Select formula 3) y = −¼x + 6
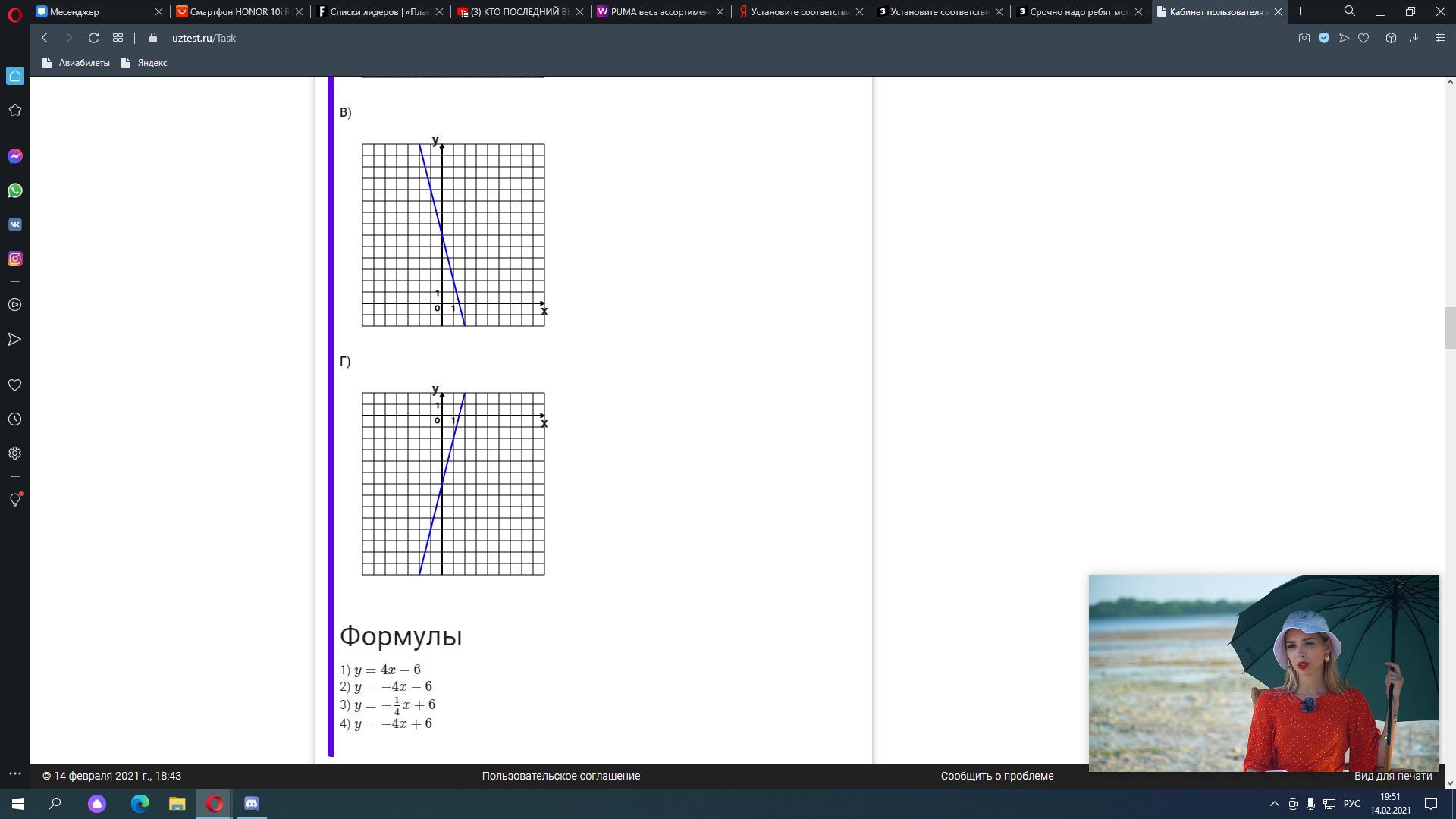 388,705
